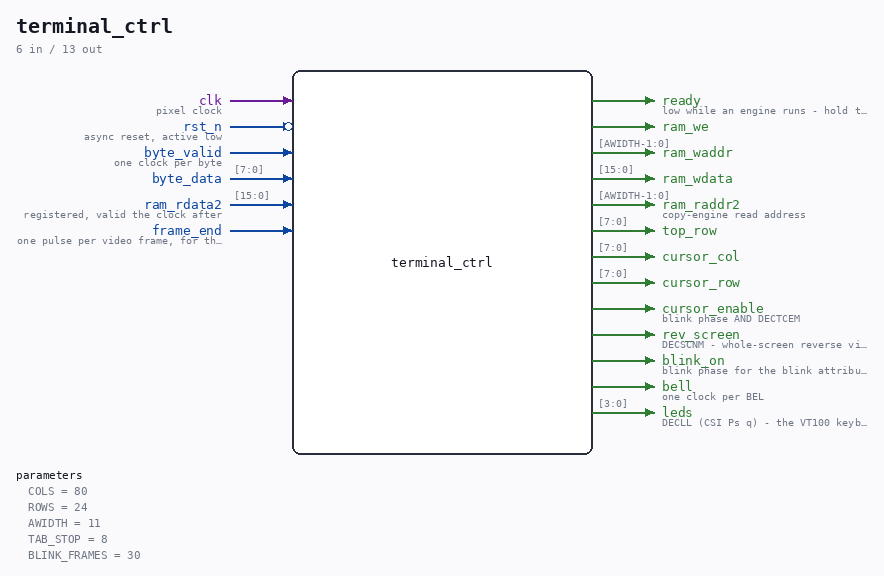Click [AWIDTH-1:0] width above ram_waddr
Image resolution: width=884 pixels, height=576 pixels.
coord(634,144)
